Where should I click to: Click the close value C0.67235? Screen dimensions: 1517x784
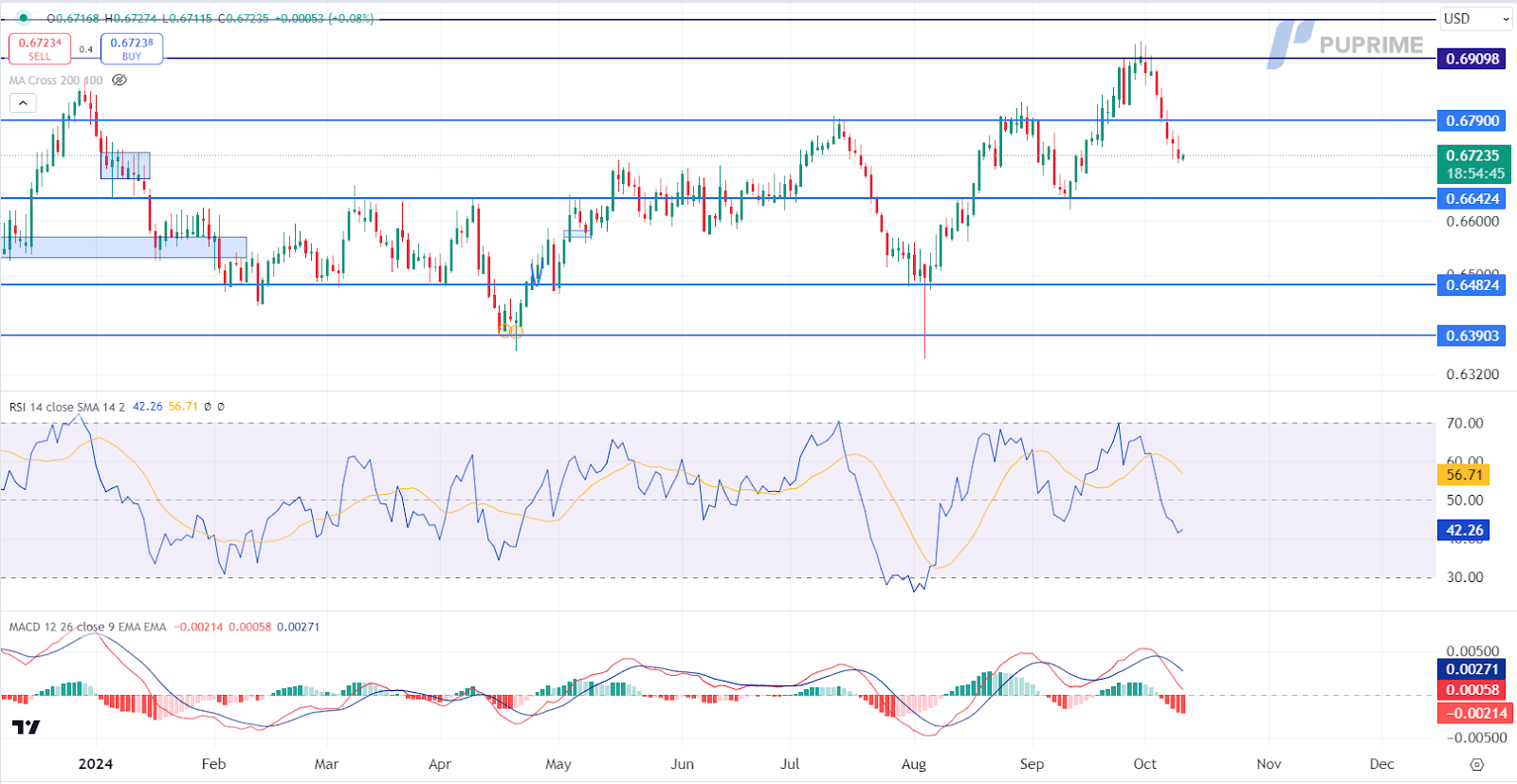coord(244,18)
